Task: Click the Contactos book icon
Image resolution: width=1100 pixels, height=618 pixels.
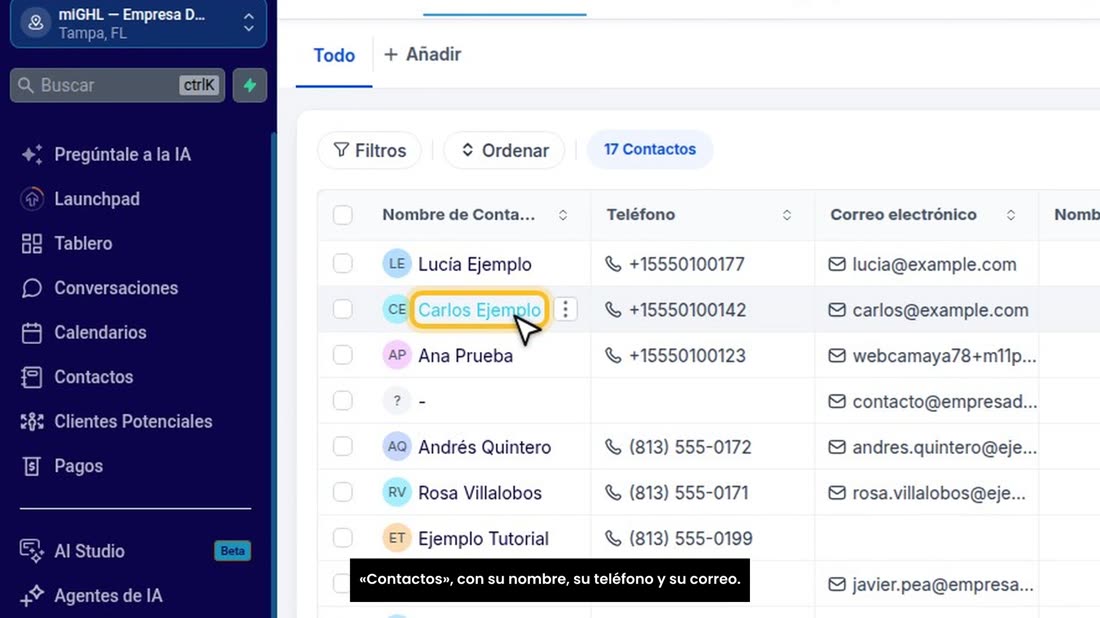Action: coord(32,377)
